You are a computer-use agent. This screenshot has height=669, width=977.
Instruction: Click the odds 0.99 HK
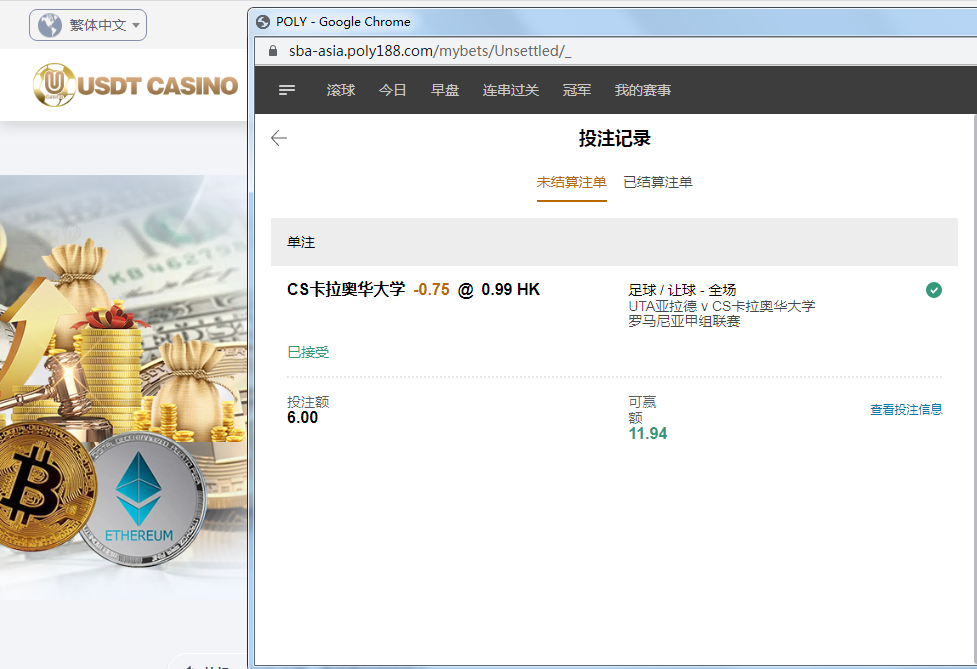click(510, 290)
